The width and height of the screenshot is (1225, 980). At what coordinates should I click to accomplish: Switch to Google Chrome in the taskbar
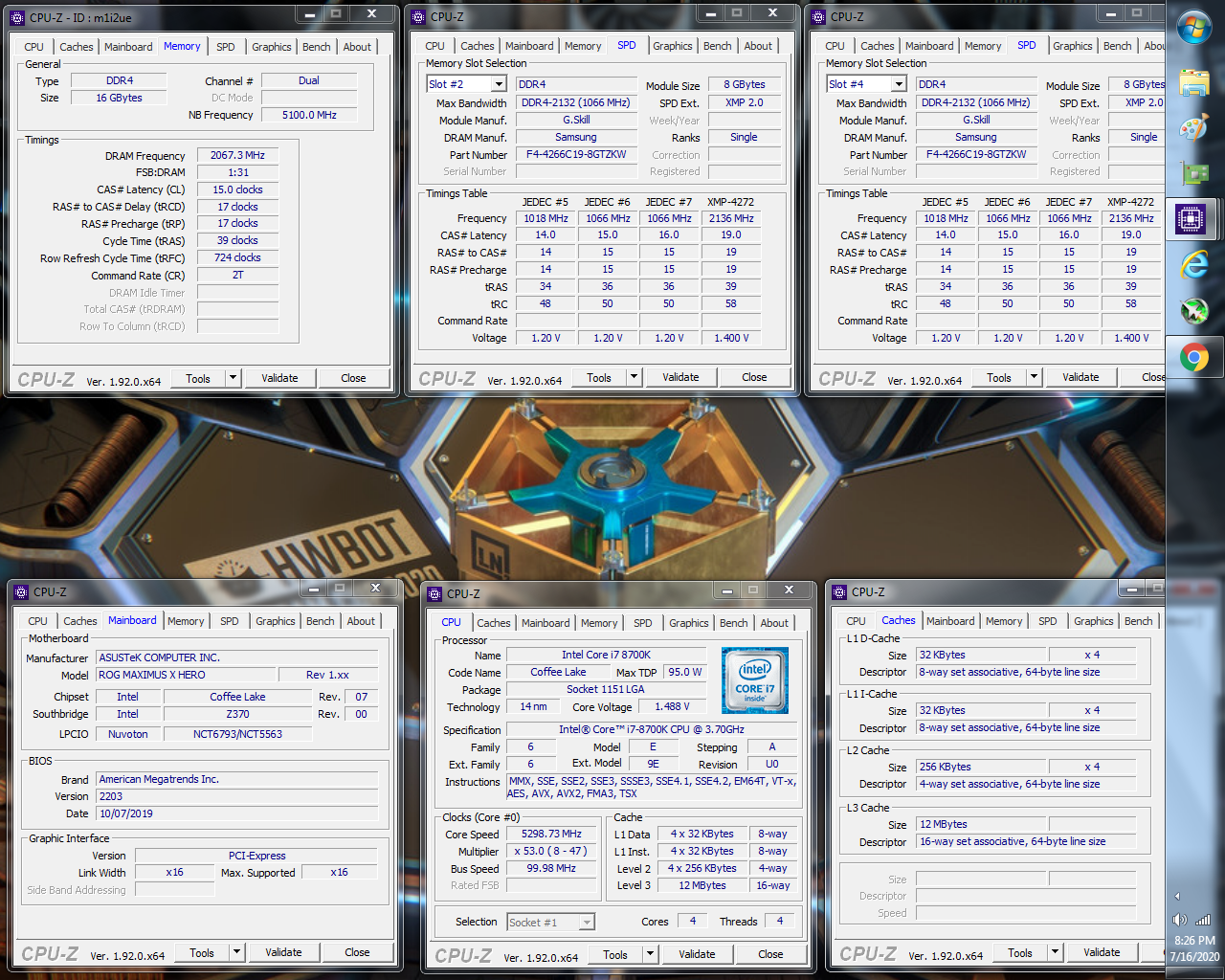click(x=1194, y=358)
